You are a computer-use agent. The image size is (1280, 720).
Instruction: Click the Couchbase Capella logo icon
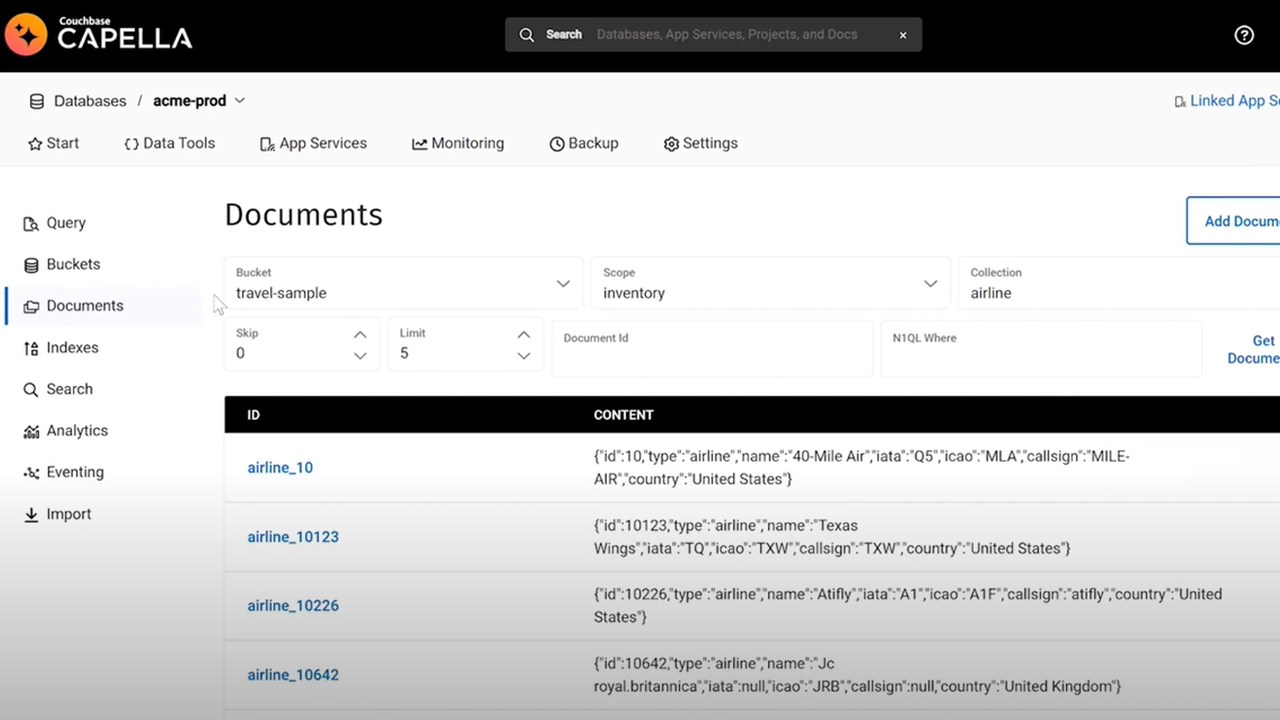click(x=26, y=35)
